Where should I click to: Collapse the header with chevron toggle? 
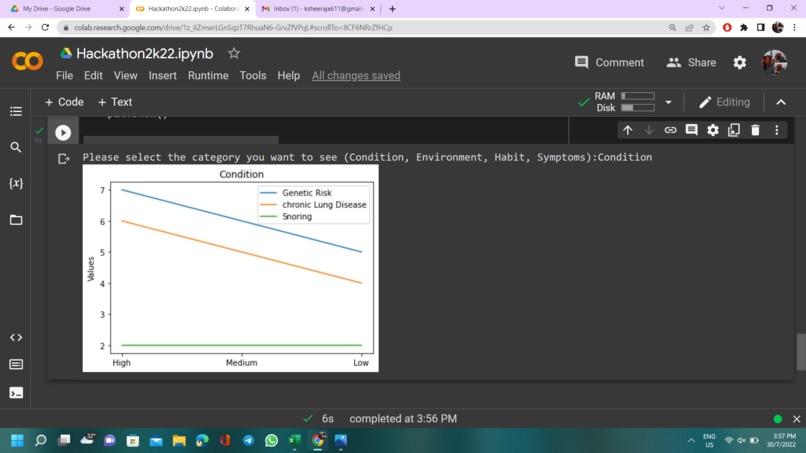pos(781,102)
